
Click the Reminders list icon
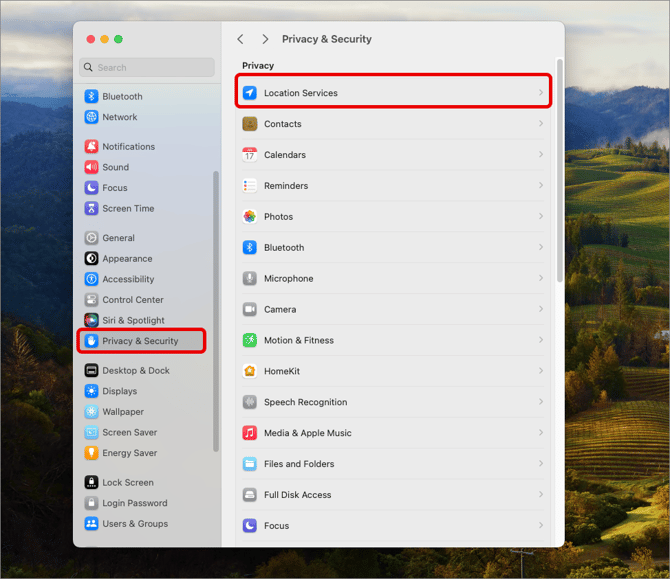click(250, 185)
